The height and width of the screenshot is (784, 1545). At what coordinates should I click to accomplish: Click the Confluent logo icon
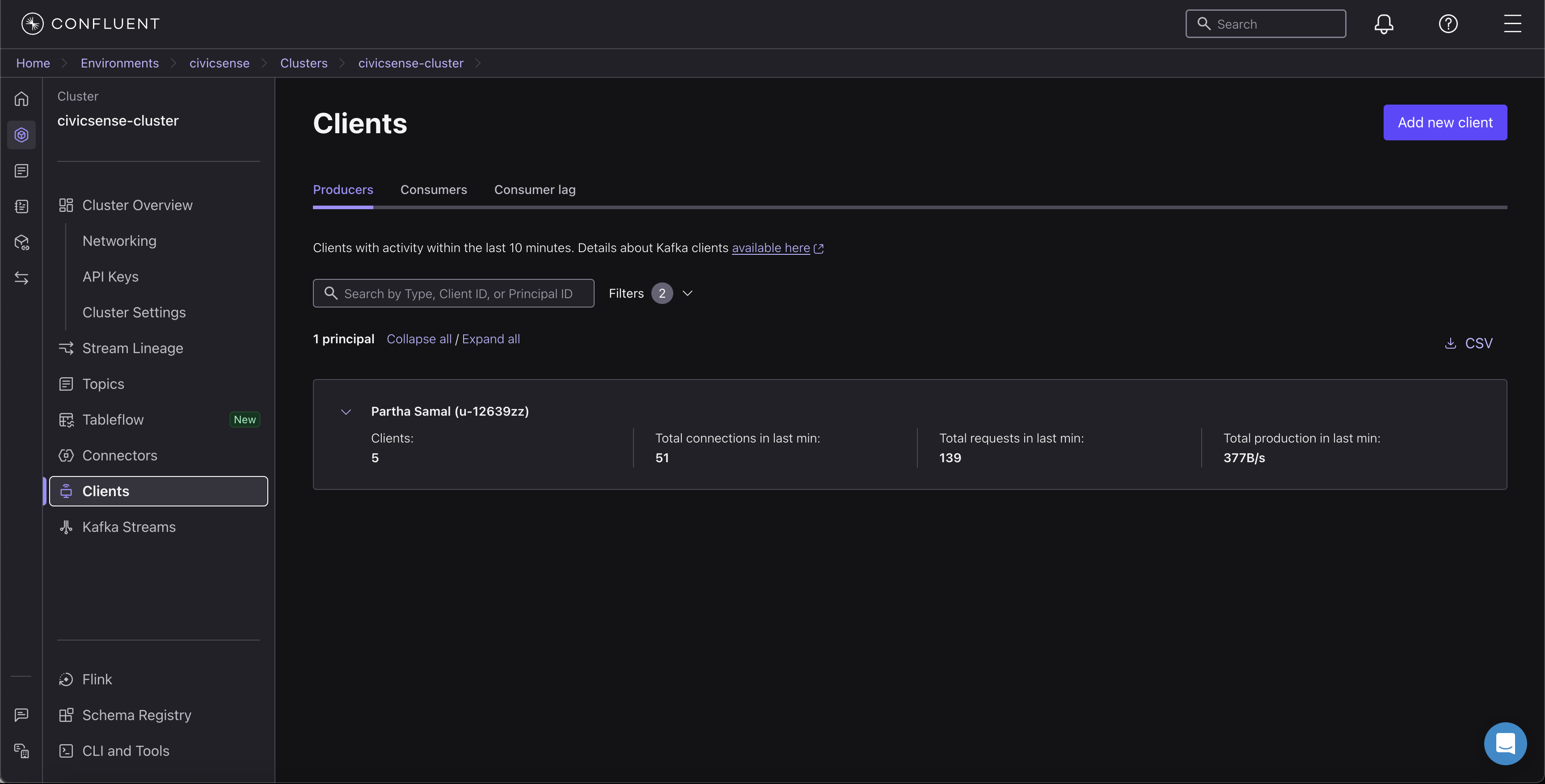(x=32, y=24)
